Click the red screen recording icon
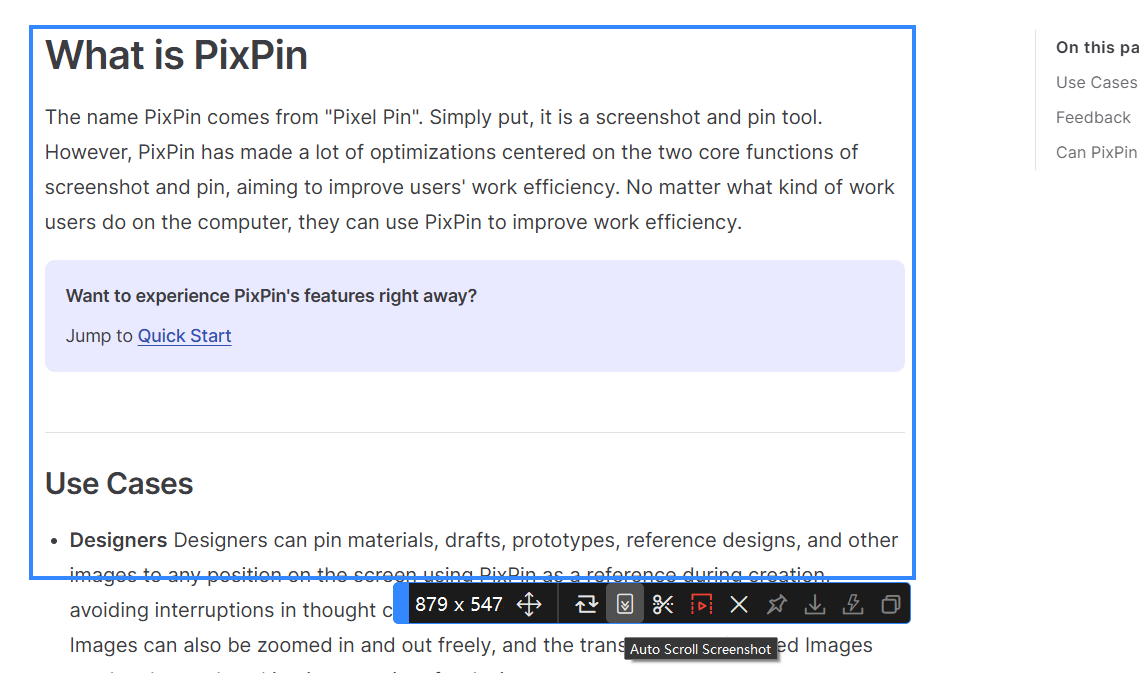 coord(701,604)
